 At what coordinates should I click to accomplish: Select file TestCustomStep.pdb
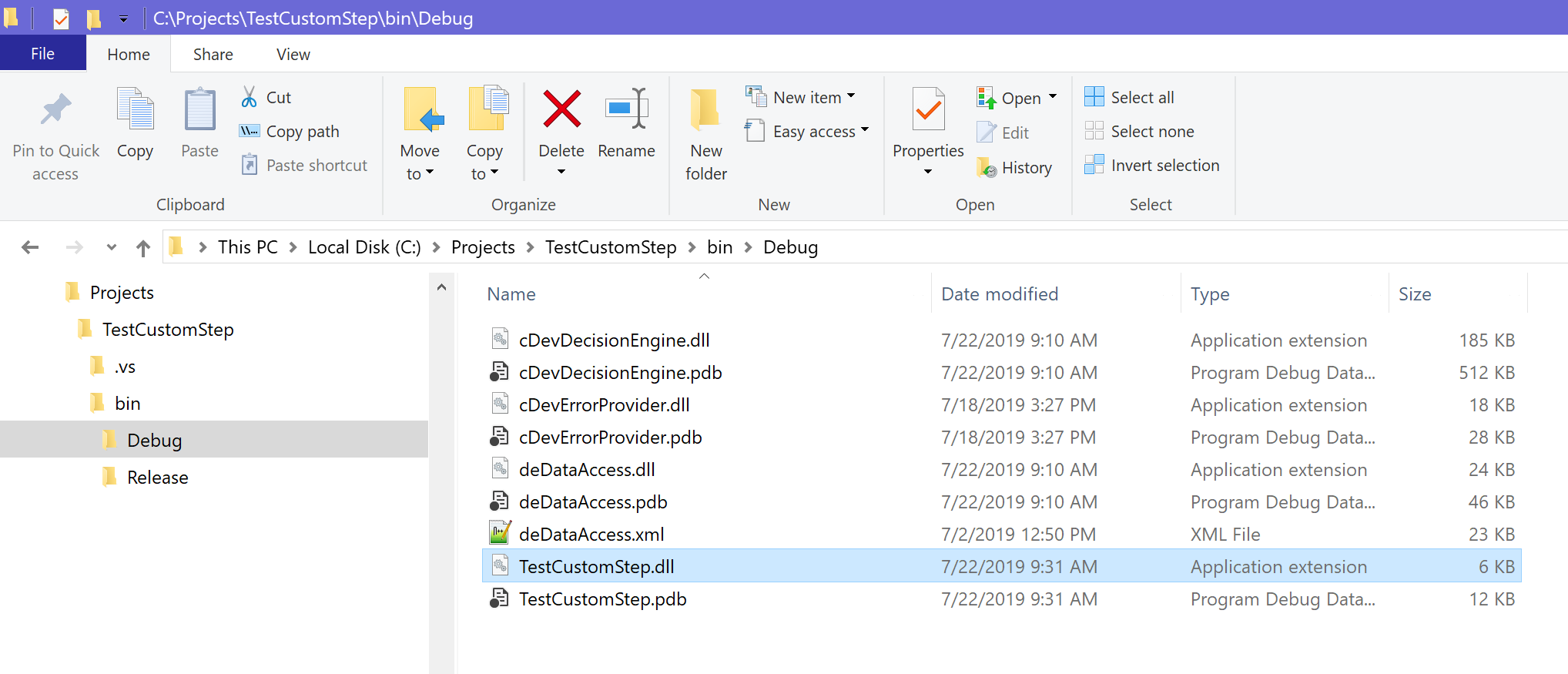pyautogui.click(x=602, y=599)
